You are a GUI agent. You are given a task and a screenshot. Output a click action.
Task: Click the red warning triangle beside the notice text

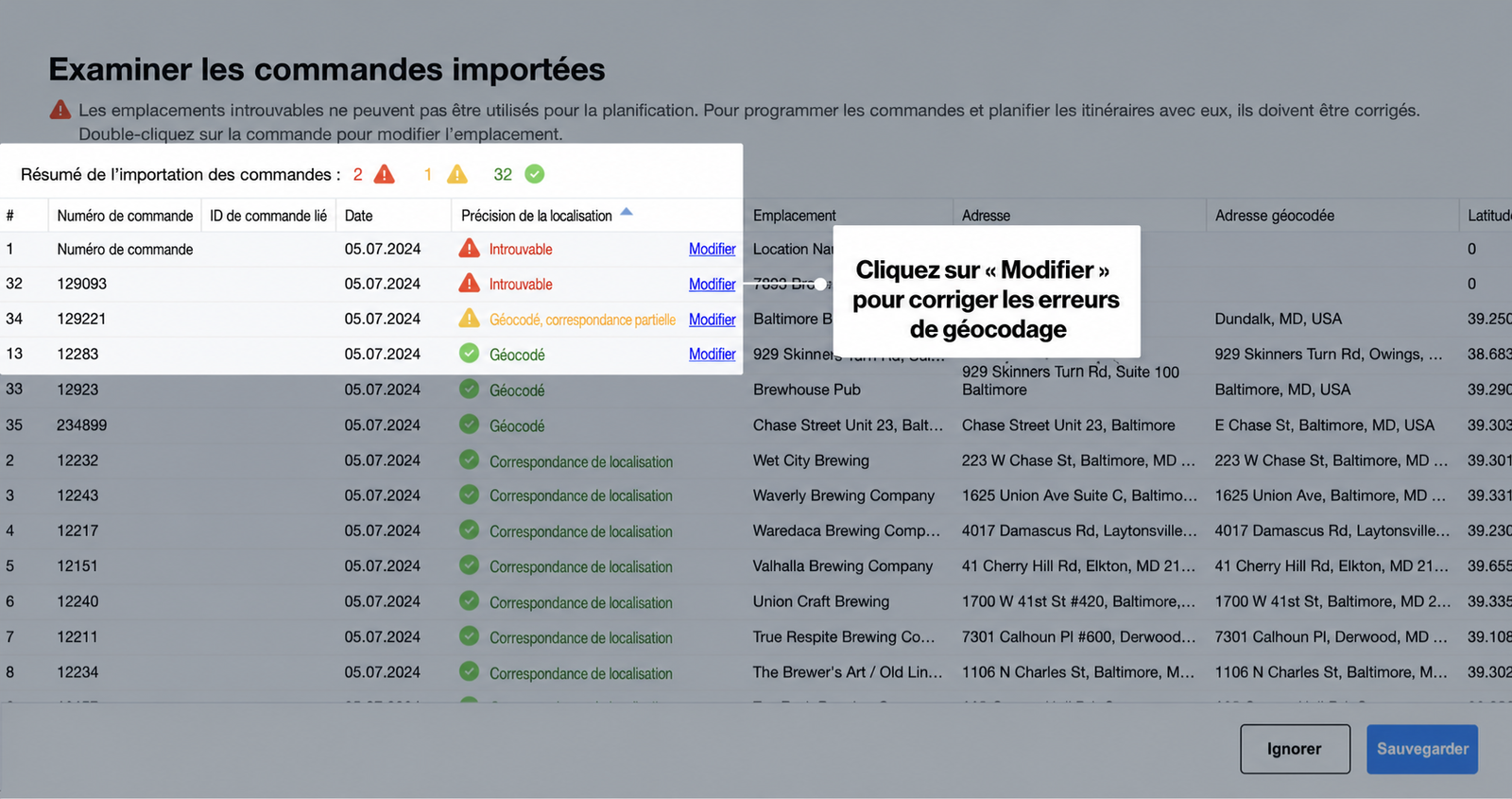click(60, 110)
